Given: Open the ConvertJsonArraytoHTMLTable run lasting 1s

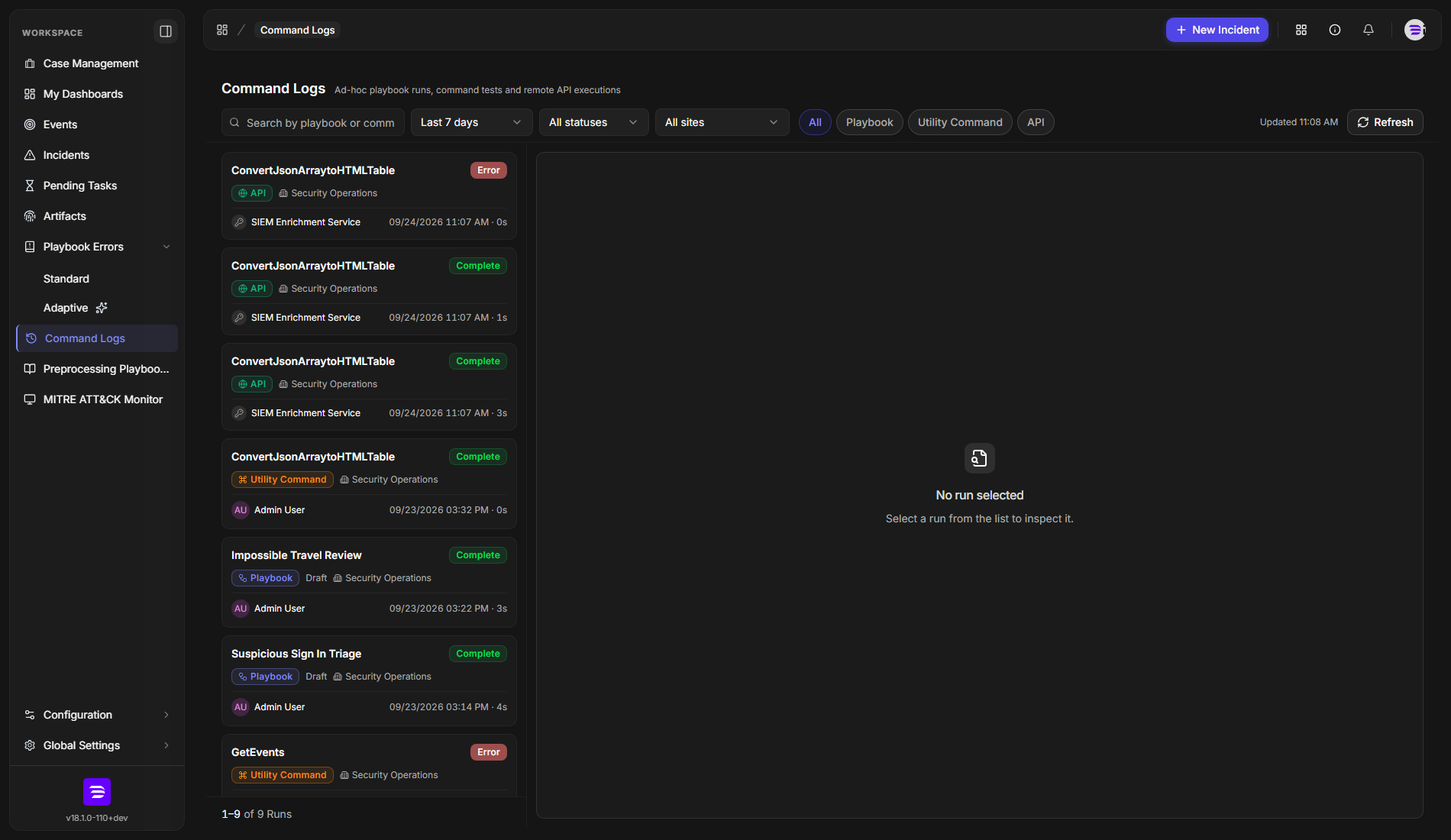Looking at the screenshot, I should (x=369, y=291).
